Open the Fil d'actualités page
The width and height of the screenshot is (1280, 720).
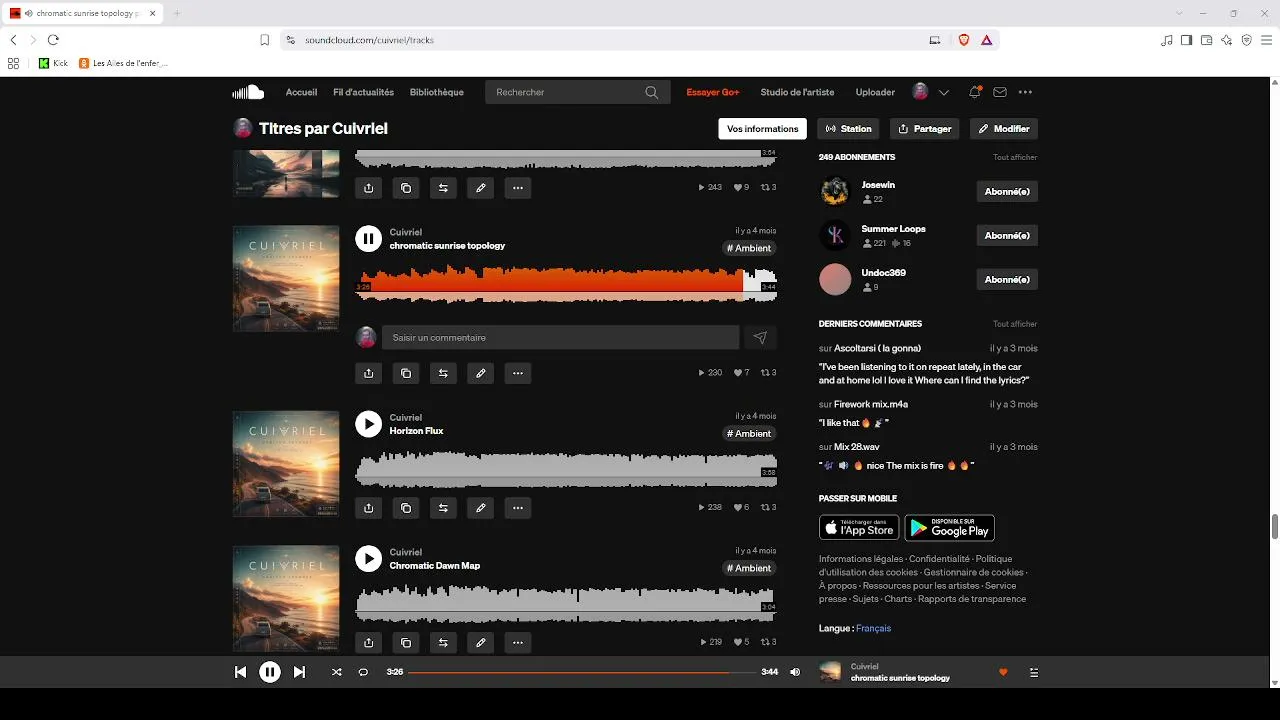click(363, 92)
